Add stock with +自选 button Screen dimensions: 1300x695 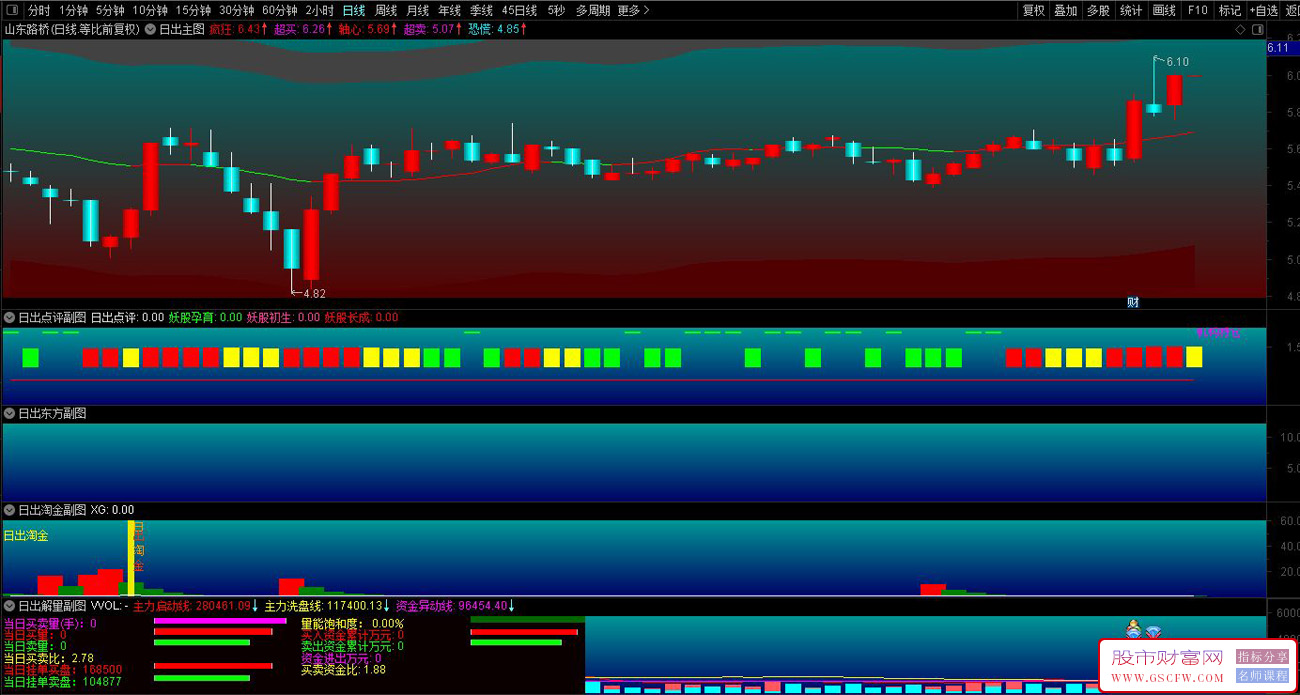tap(1263, 10)
